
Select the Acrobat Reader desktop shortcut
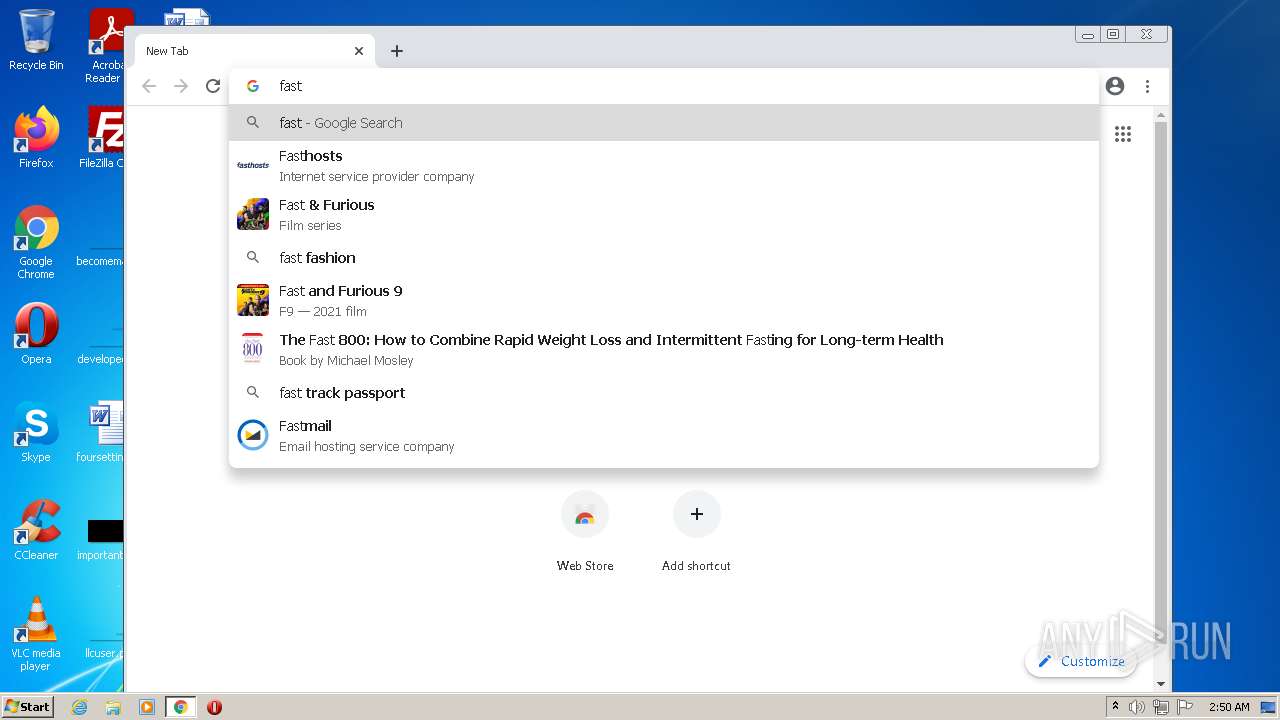pos(106,46)
